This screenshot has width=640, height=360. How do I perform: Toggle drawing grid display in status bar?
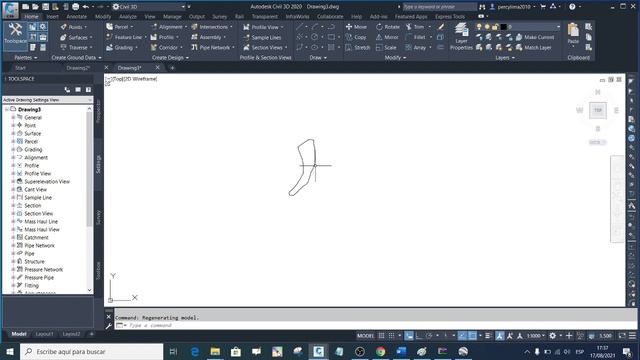(381, 336)
